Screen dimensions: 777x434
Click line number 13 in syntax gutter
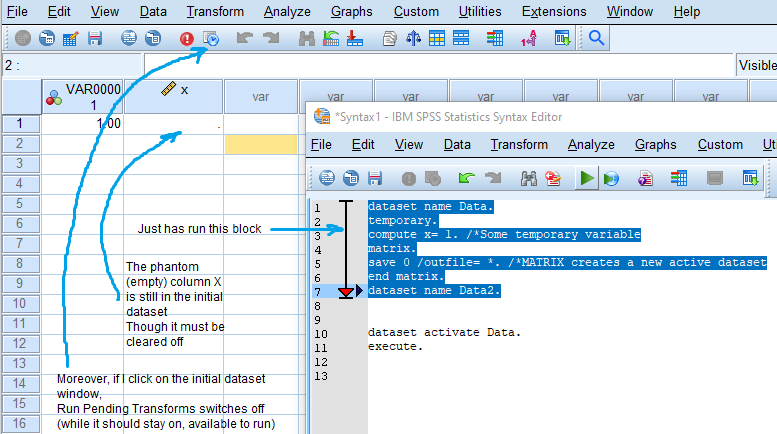coord(321,376)
